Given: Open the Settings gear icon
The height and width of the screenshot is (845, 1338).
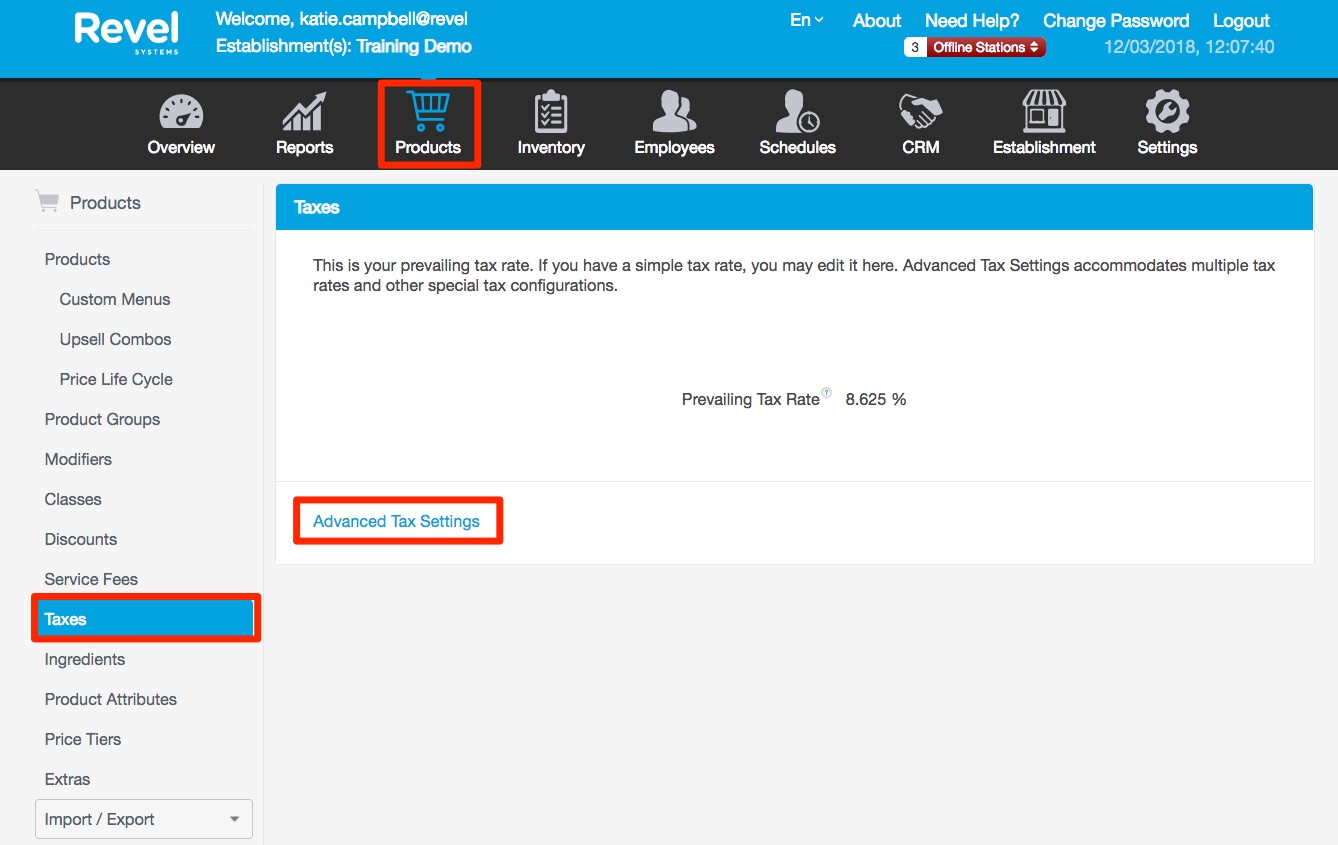Looking at the screenshot, I should pos(1166,113).
